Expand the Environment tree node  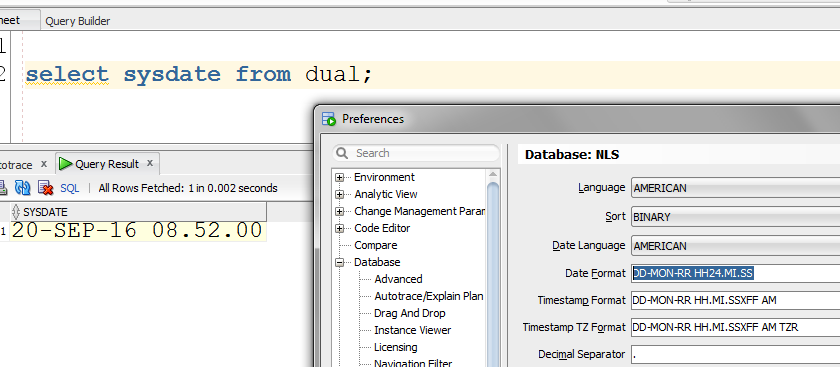[340, 177]
